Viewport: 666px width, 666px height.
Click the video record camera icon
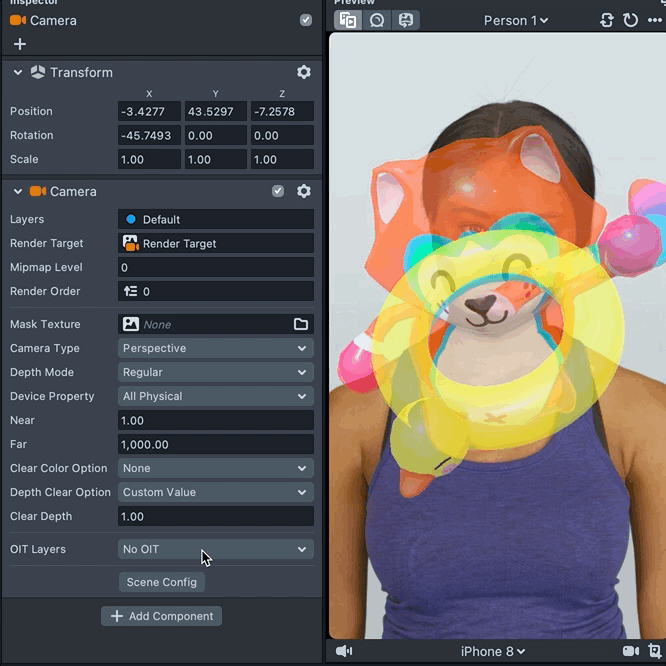pos(631,651)
